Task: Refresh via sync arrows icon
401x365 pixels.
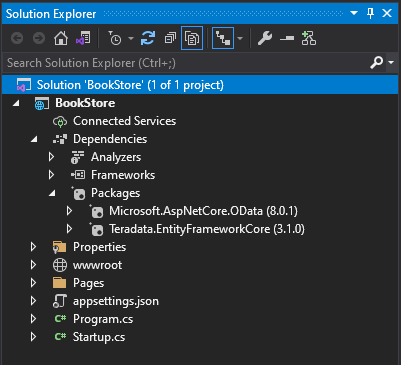Action: point(148,38)
